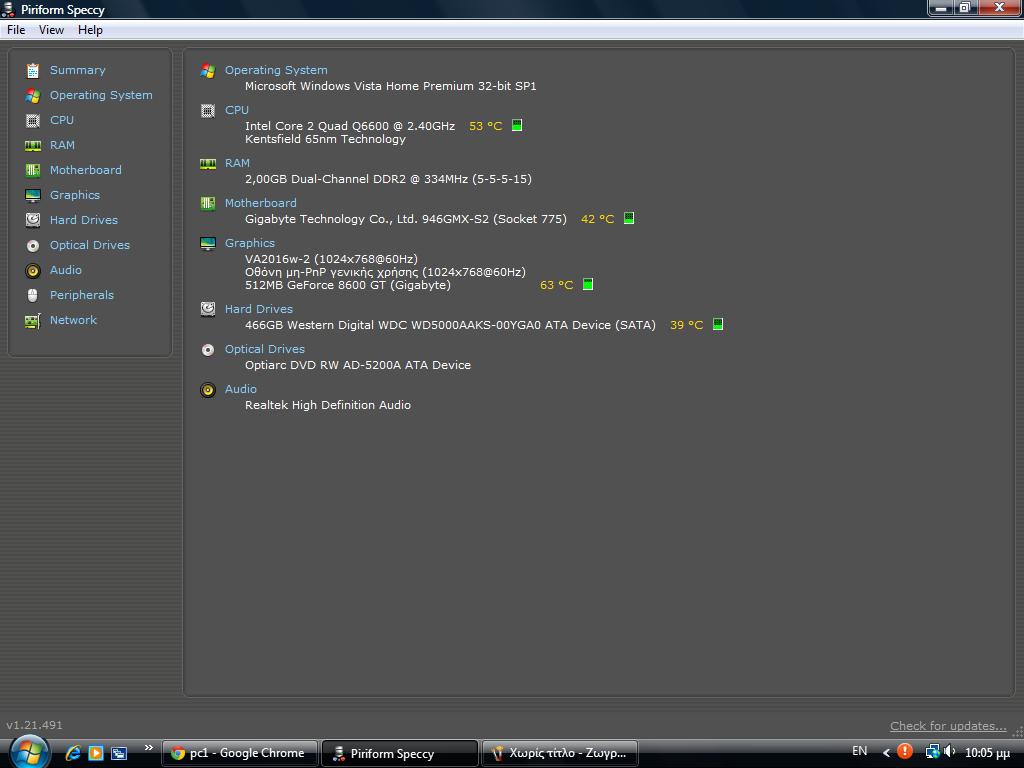Image resolution: width=1024 pixels, height=768 pixels.
Task: Click the Motherboard icon in sidebar
Action: point(33,170)
